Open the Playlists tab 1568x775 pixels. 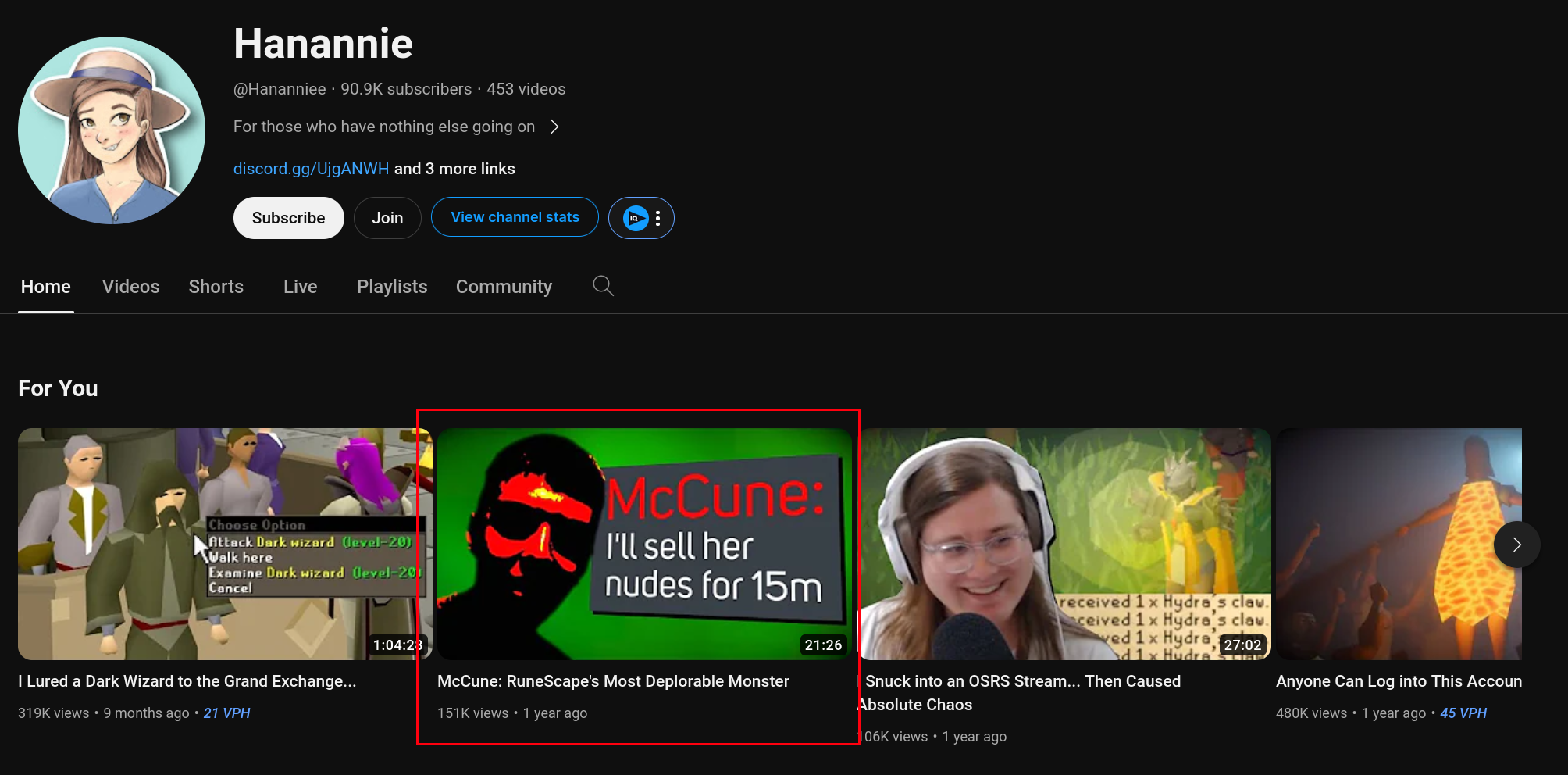392,287
